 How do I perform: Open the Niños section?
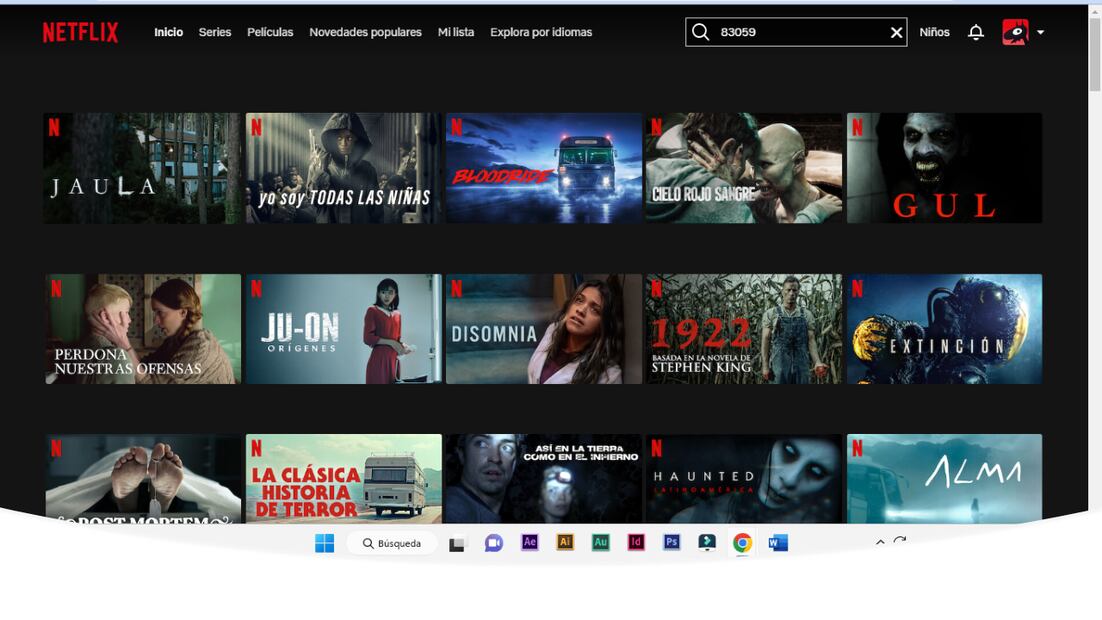pos(934,32)
